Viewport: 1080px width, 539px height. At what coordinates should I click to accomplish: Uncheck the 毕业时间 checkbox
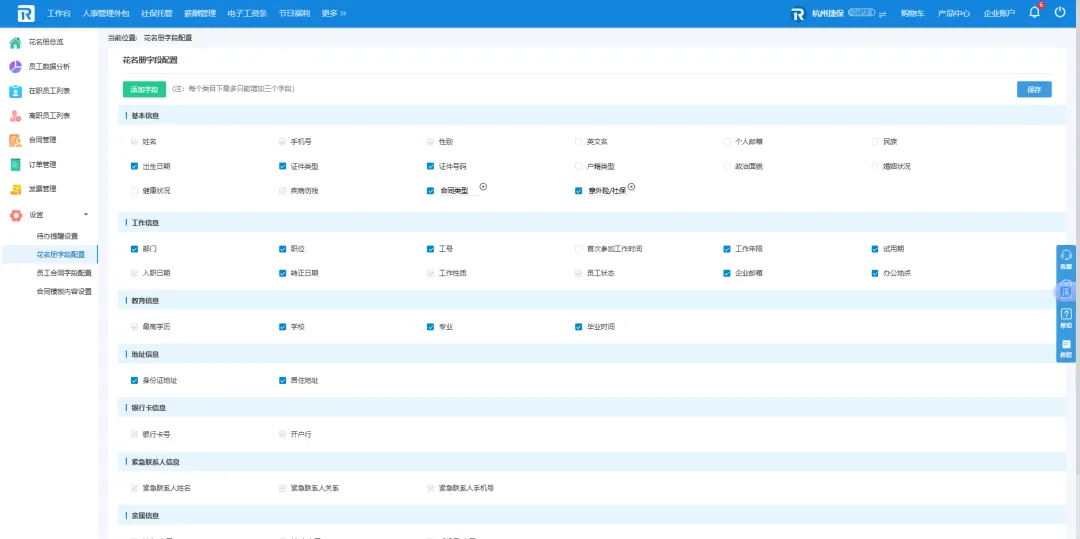tap(579, 327)
